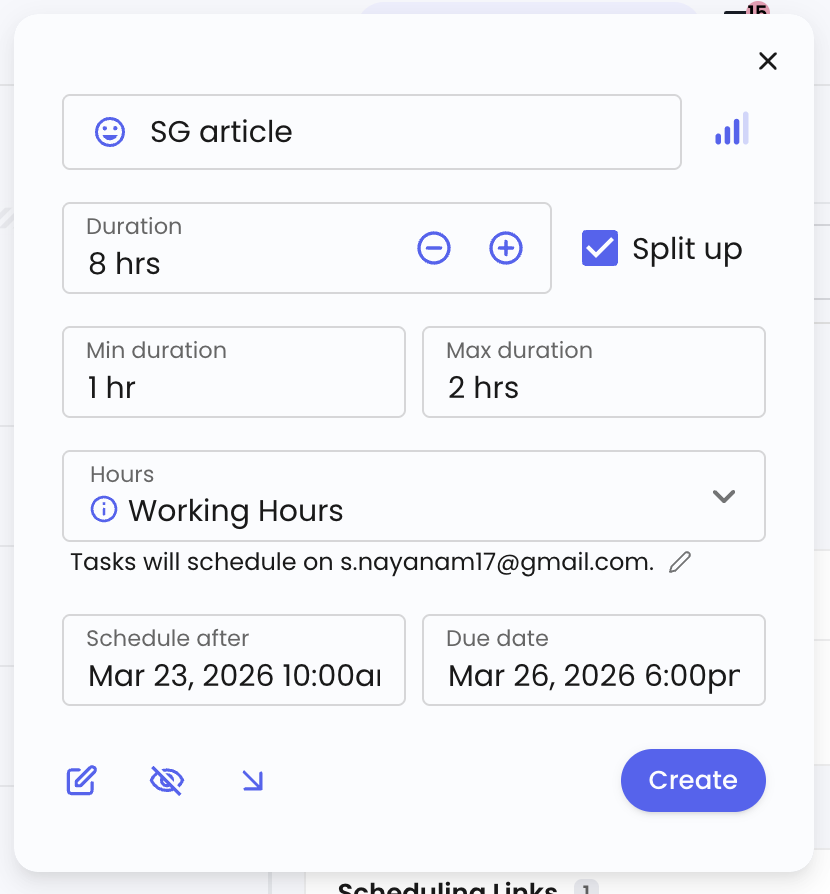
Task: Toggle the task visibility eye icon
Action: pyautogui.click(x=166, y=781)
